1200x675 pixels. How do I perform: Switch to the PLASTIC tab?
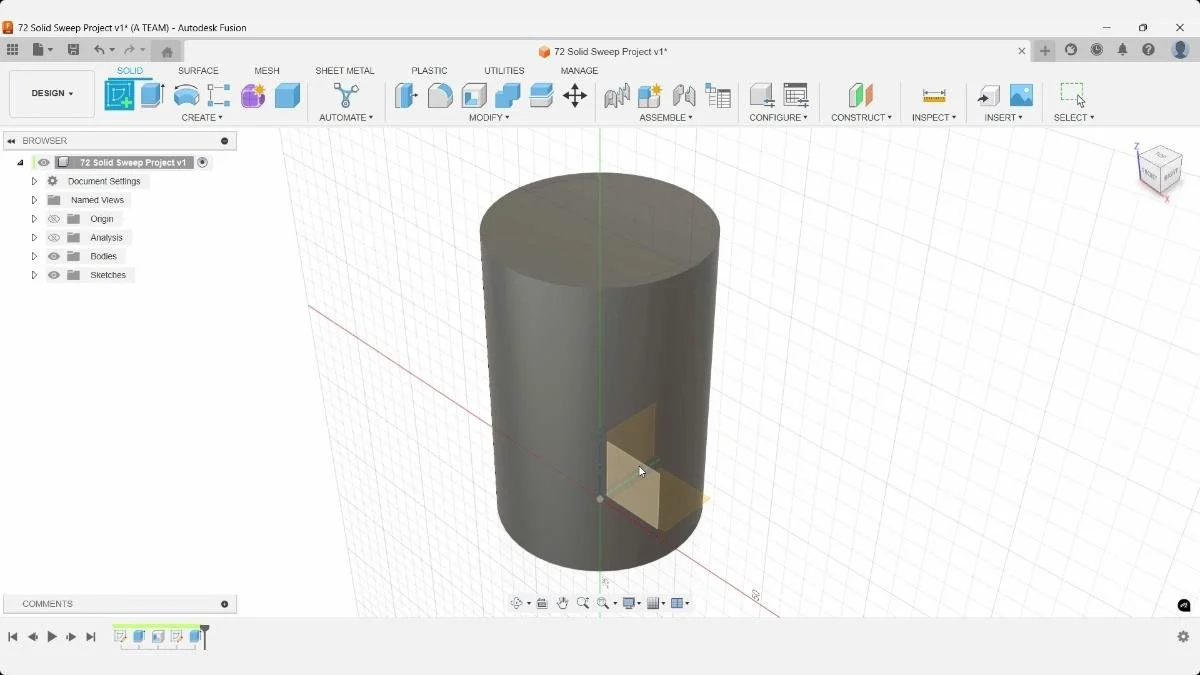(429, 71)
